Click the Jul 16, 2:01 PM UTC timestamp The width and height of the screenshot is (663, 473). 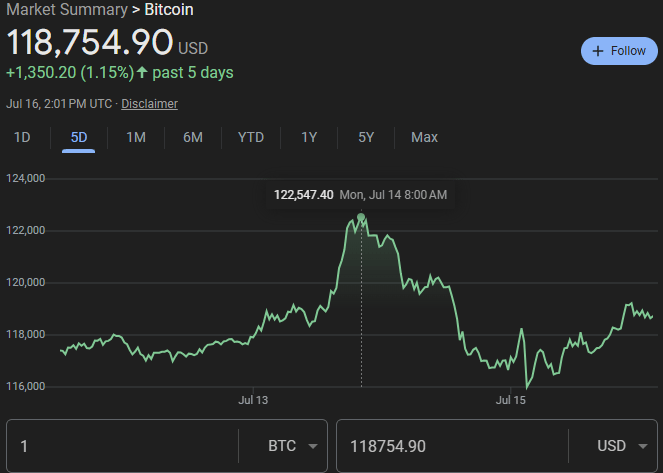click(59, 104)
